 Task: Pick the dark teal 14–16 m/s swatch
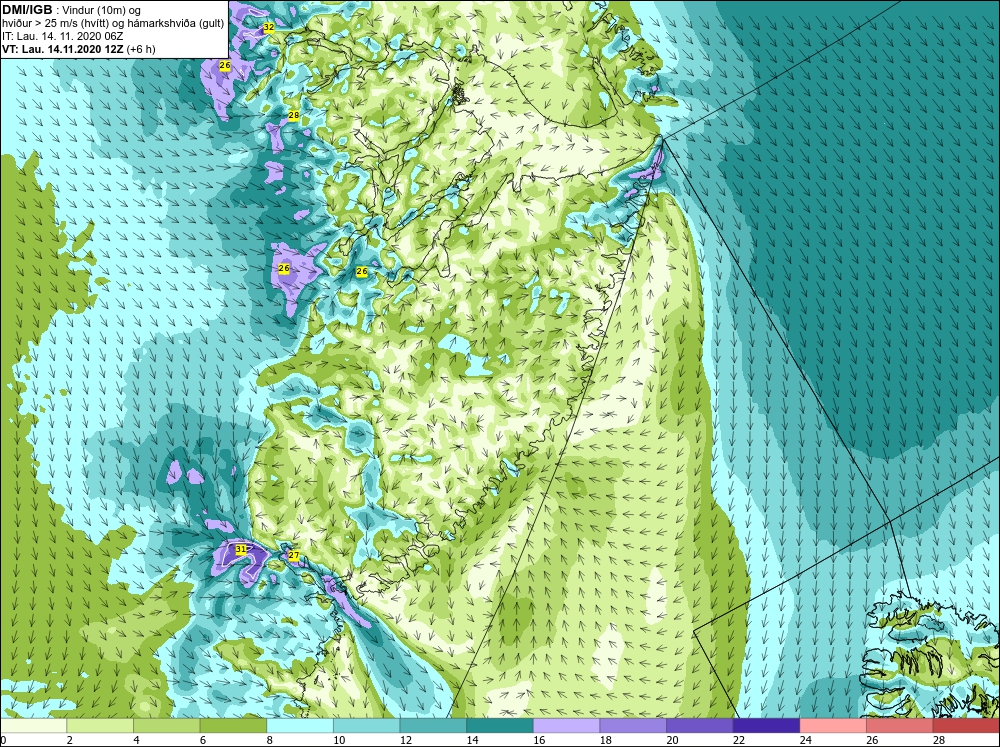point(499,726)
